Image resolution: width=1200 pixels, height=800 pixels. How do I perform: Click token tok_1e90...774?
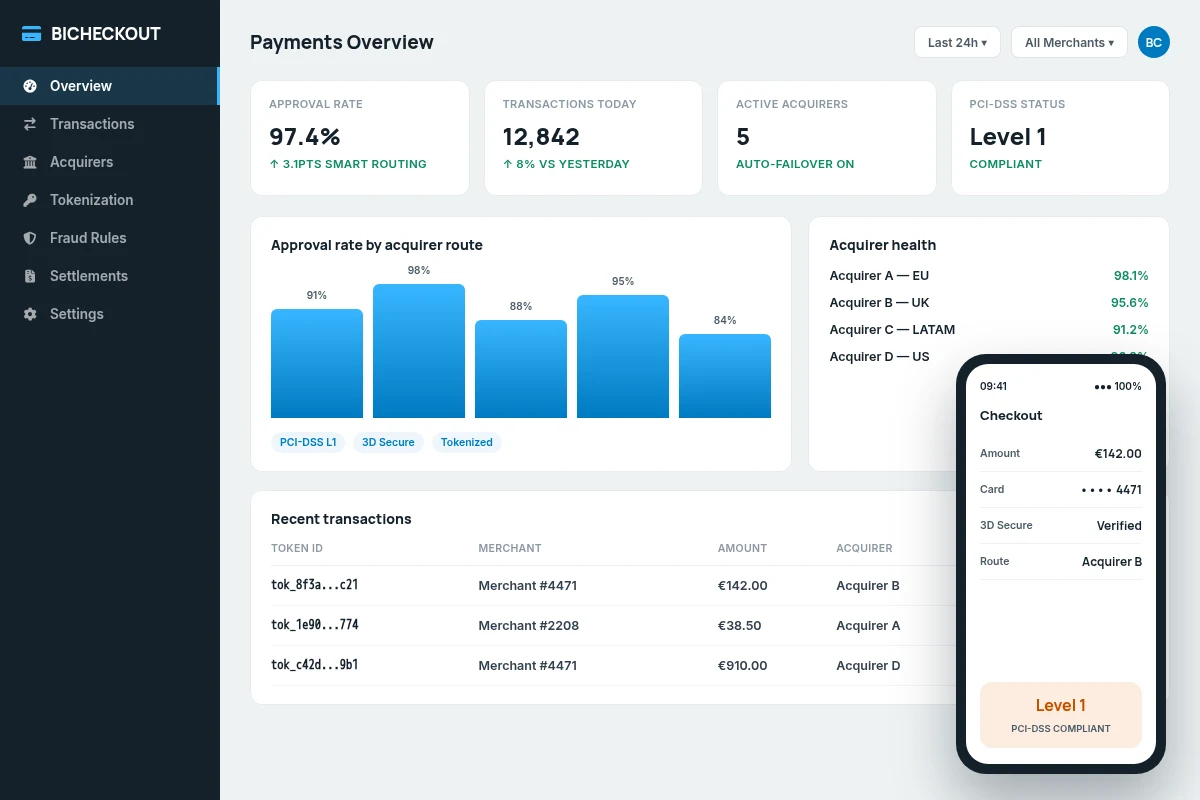tap(315, 625)
